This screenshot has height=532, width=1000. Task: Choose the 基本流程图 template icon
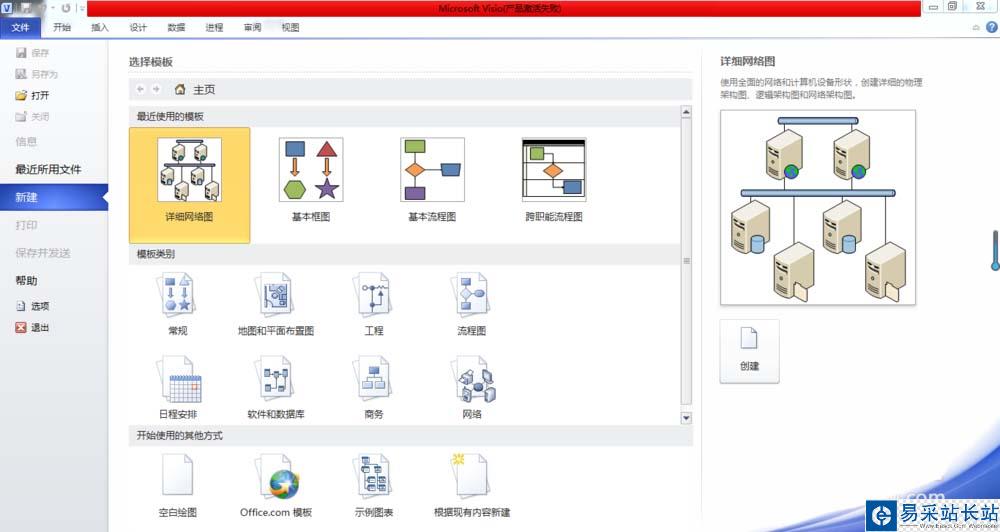coord(432,170)
